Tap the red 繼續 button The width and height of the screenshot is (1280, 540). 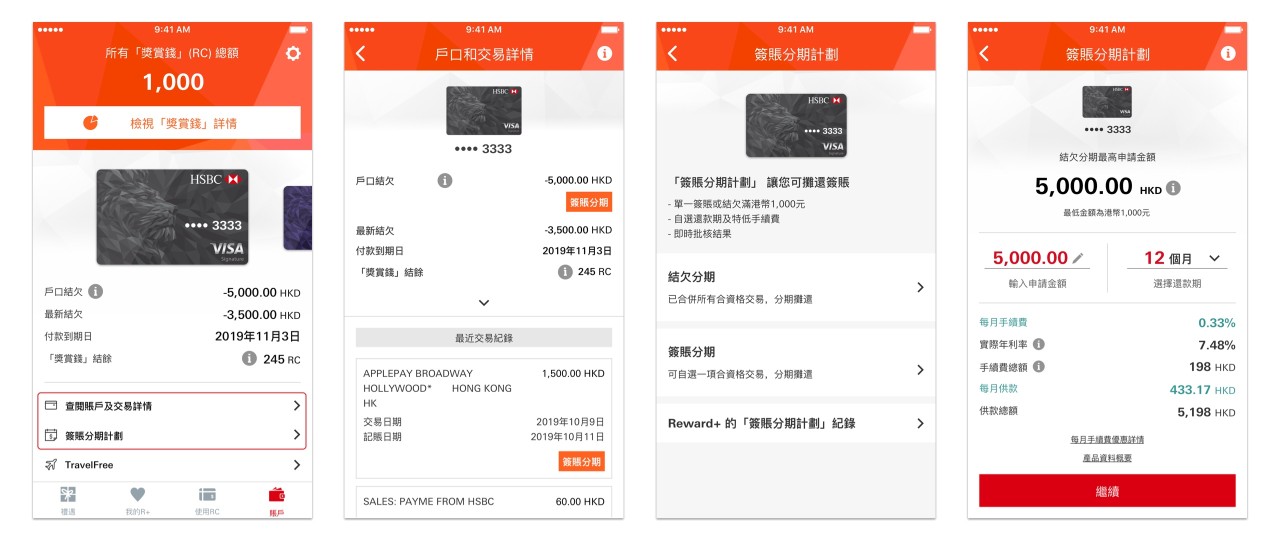1107,491
